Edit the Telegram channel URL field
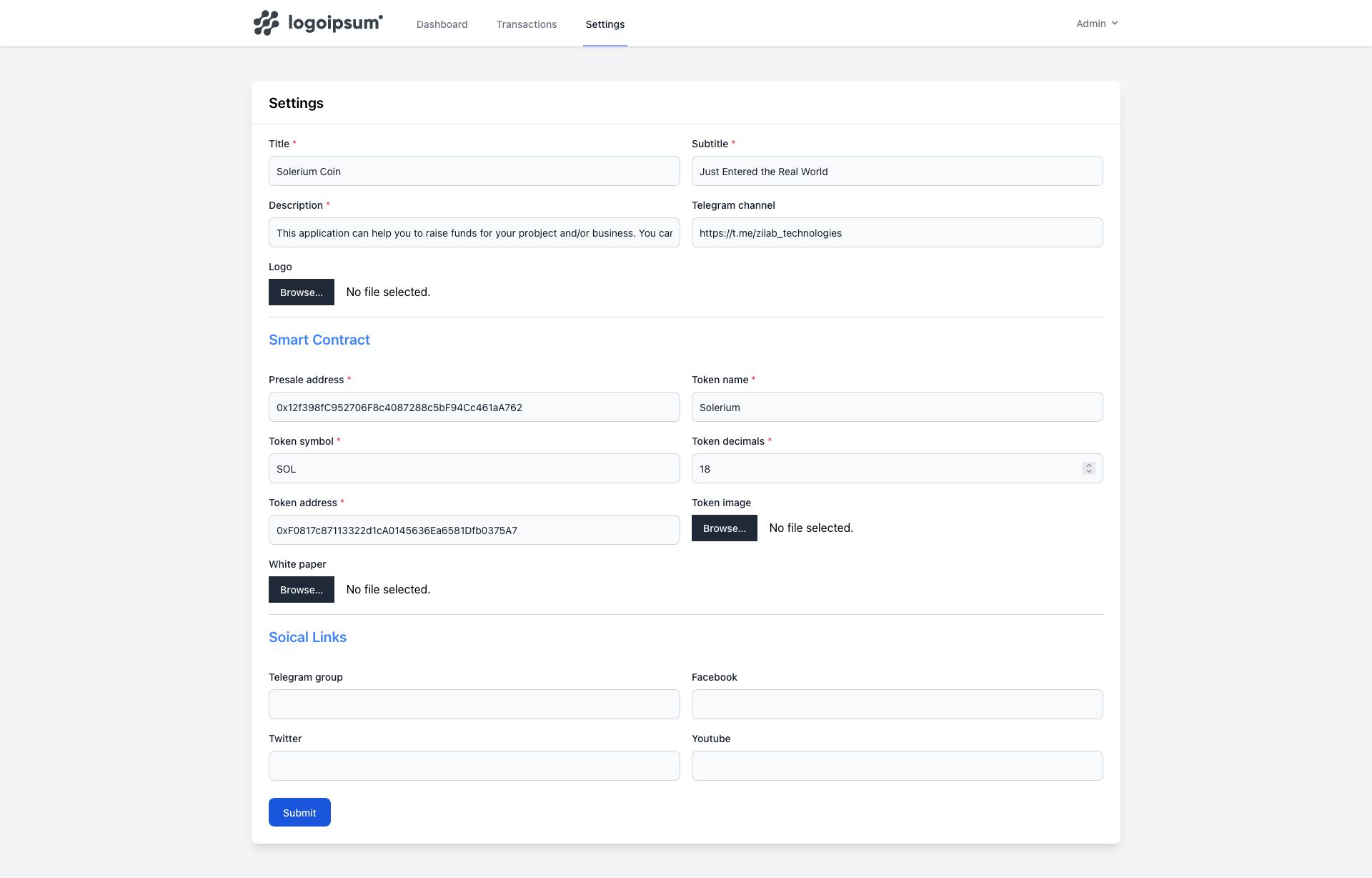Image resolution: width=1372 pixels, height=878 pixels. (897, 233)
